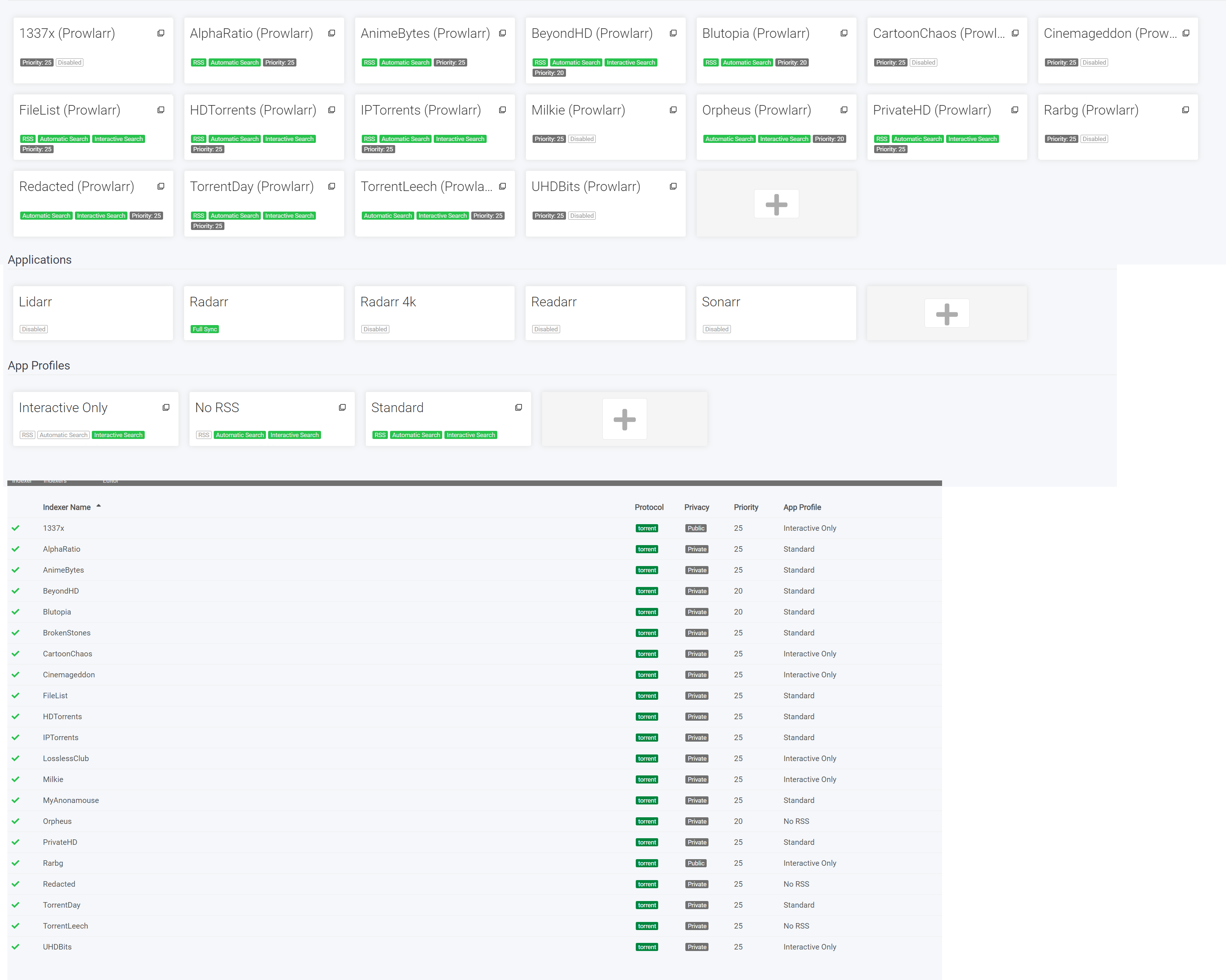The height and width of the screenshot is (980, 1226).
Task: Click the plus card to add a new application
Action: pos(946,313)
